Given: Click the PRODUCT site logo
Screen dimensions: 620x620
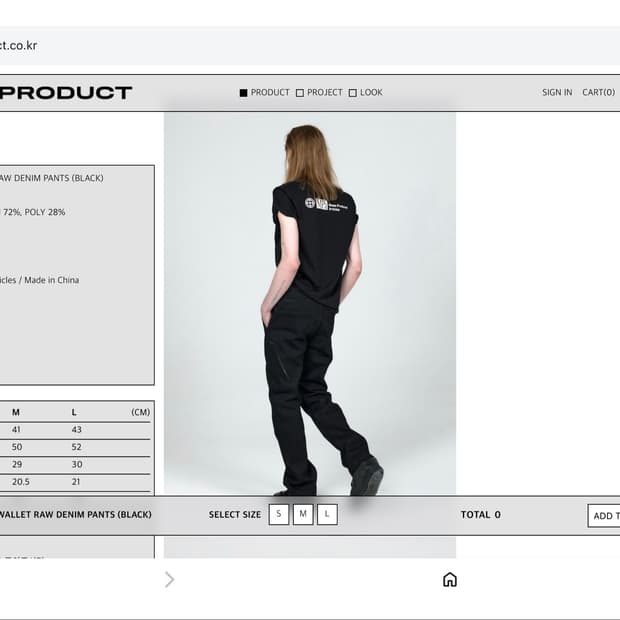Looking at the screenshot, I should (x=65, y=93).
